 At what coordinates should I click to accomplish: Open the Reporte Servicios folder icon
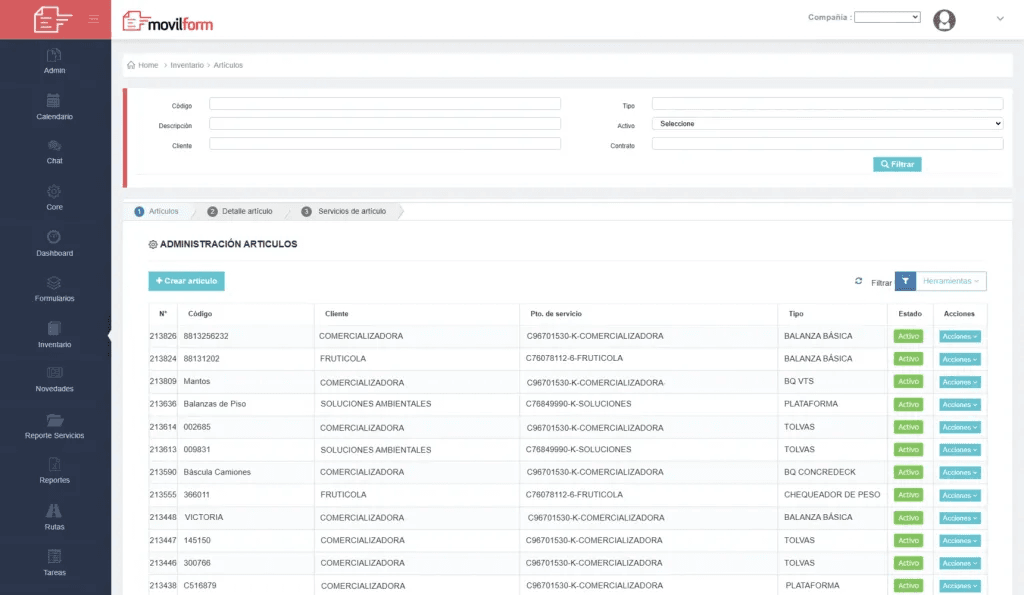pyautogui.click(x=55, y=420)
